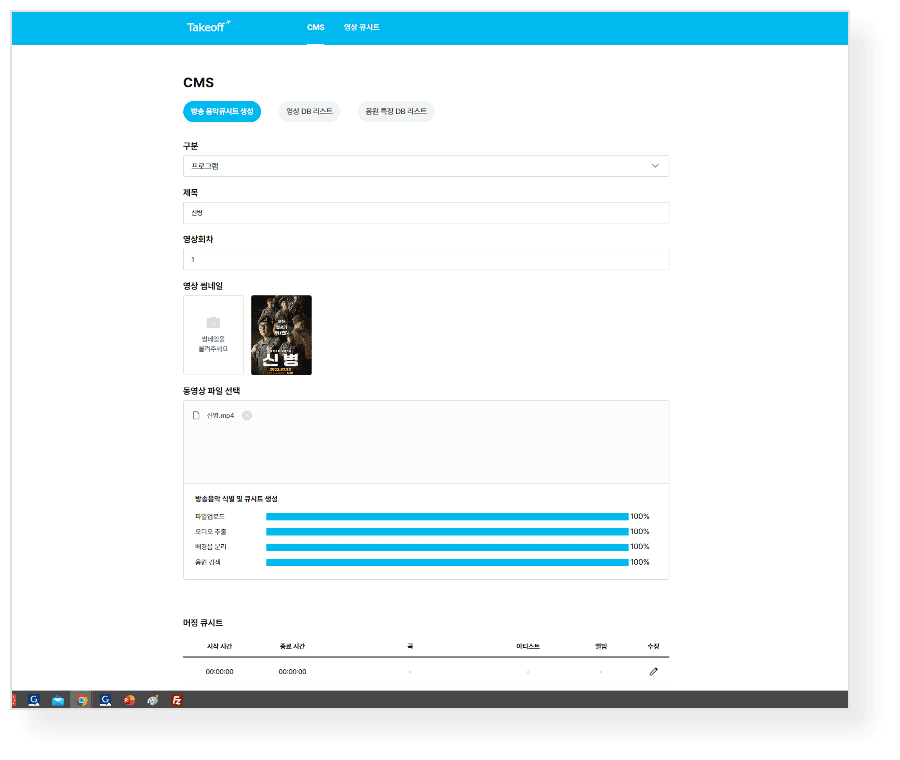
Task: Expand the 구분 dropdown chevron
Action: coord(655,166)
